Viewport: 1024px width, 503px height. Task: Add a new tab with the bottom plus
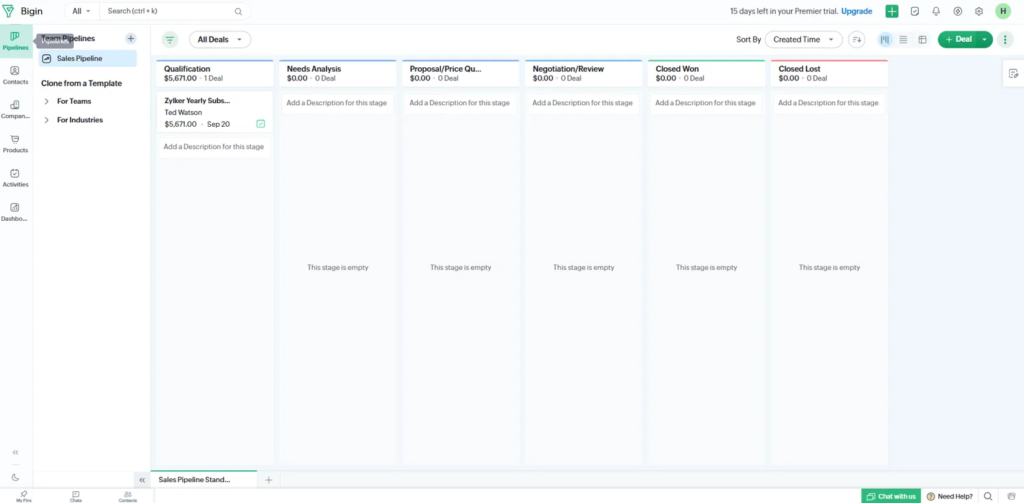tap(268, 480)
